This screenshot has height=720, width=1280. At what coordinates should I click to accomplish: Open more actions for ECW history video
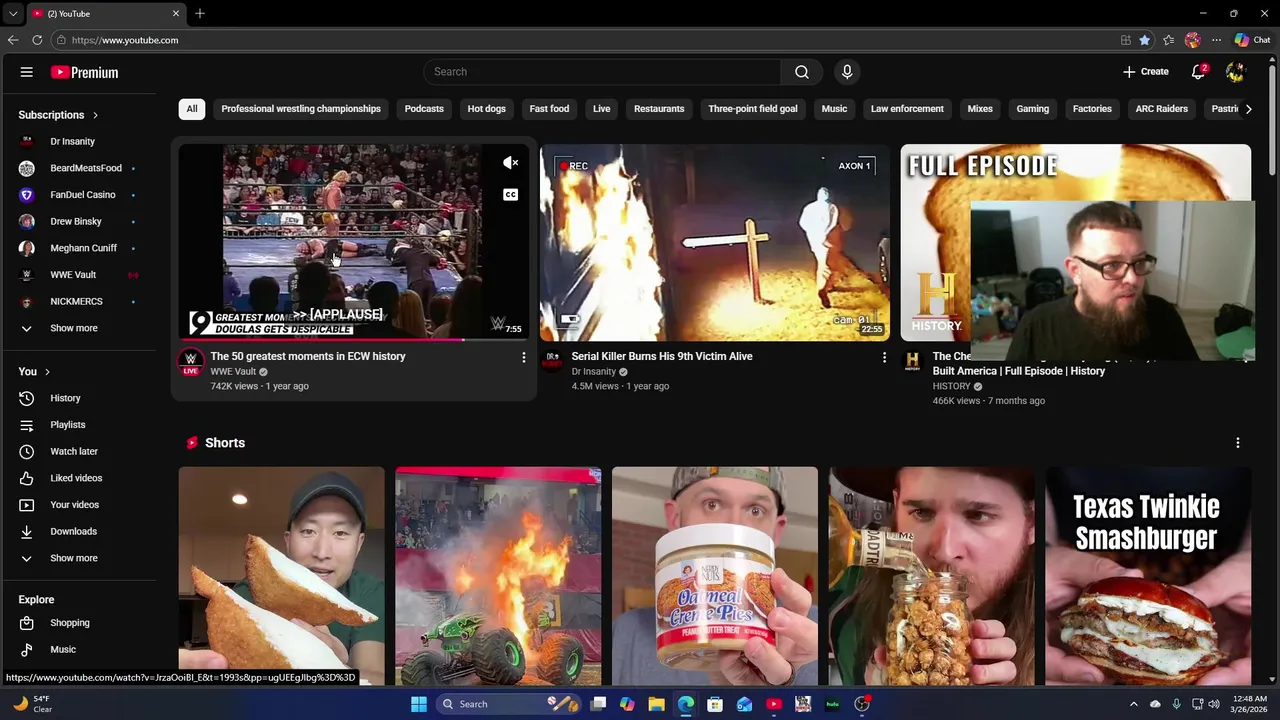pos(523,357)
